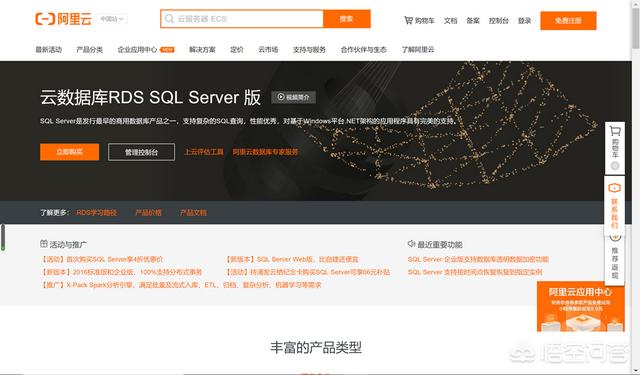Click the 免费注册 button
This screenshot has width=640, height=375.
point(568,20)
